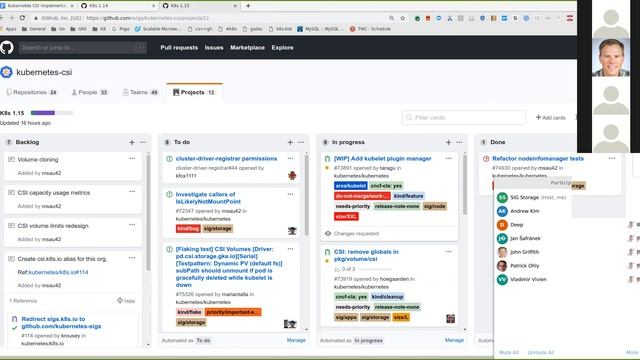The image size is (640, 360).
Task: Open menu for Flaking test CSI Volumes card
Action: (291, 249)
